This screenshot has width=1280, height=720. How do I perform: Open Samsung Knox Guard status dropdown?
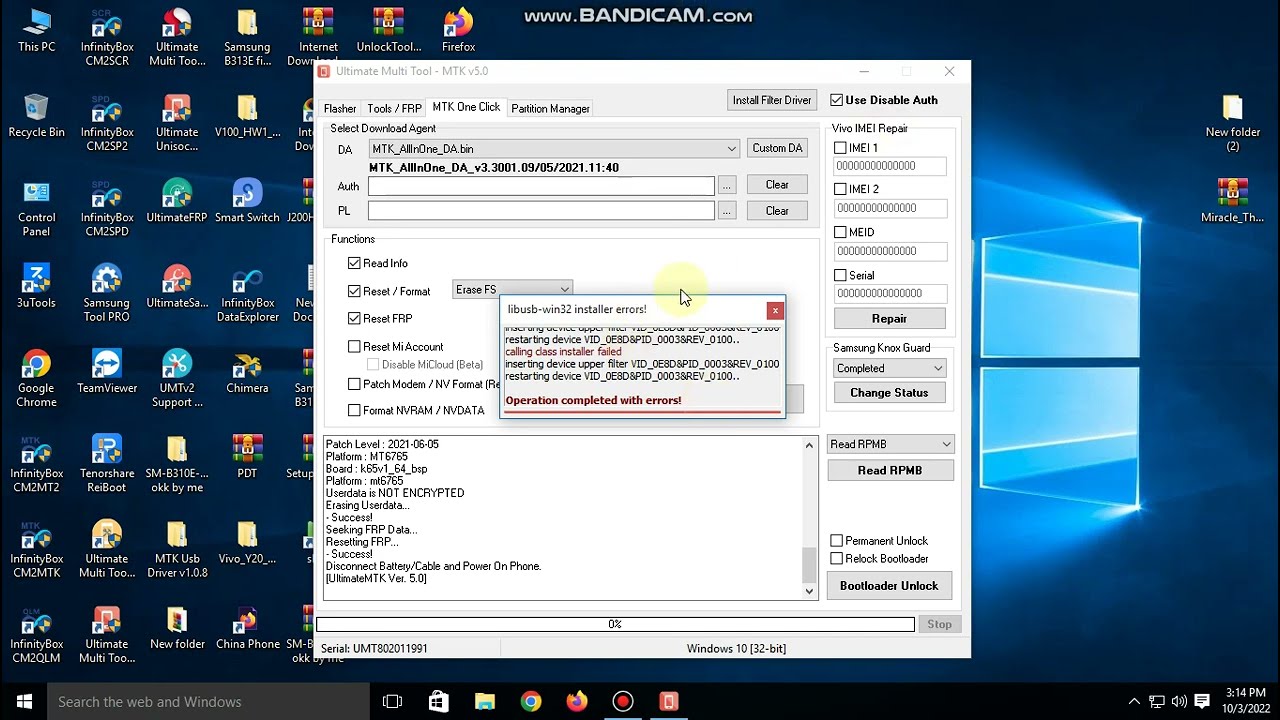pos(889,368)
